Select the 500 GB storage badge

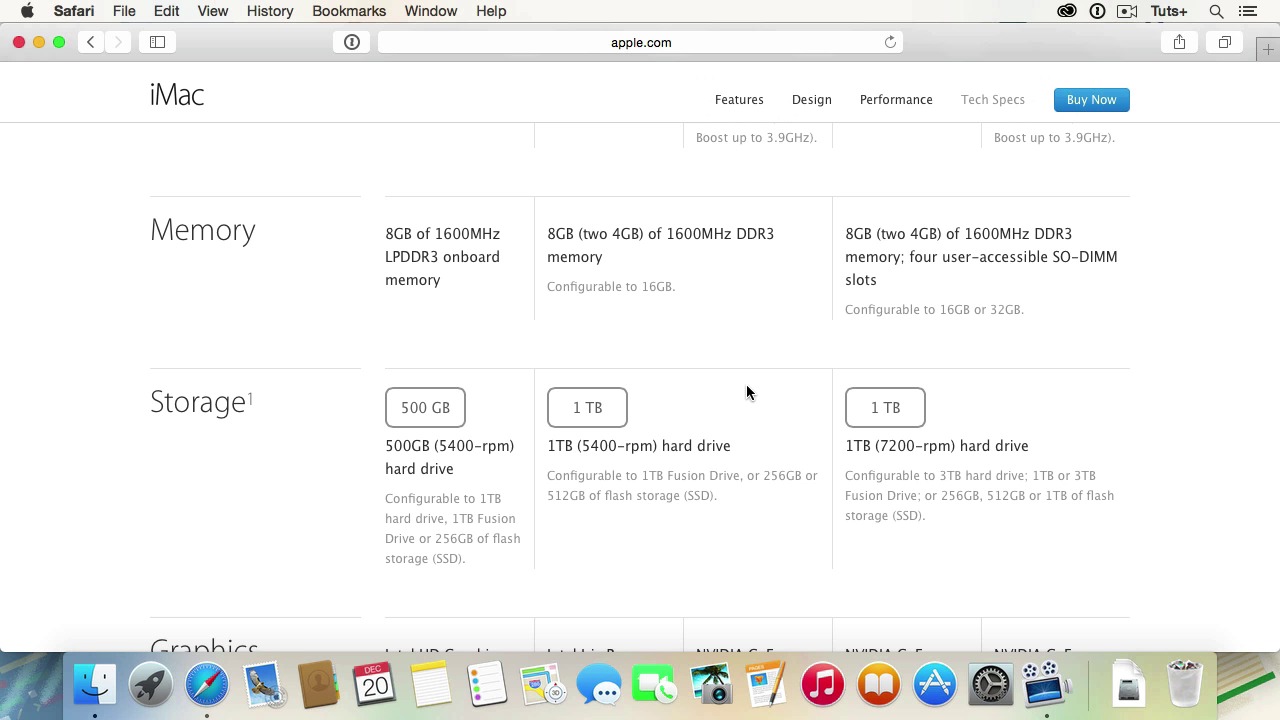click(x=425, y=408)
